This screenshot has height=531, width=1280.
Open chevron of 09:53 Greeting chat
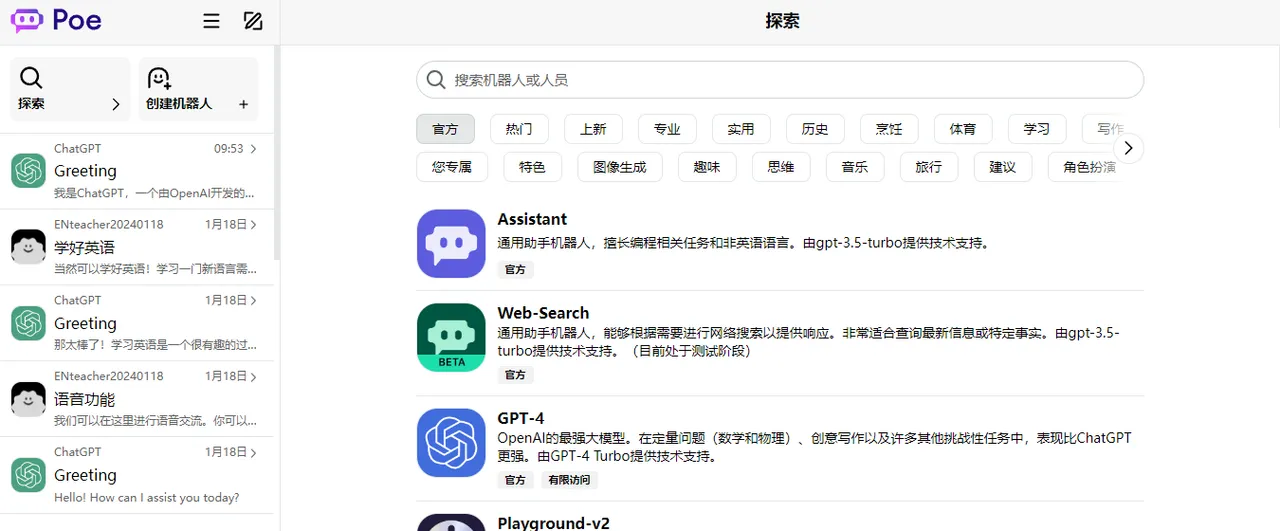point(254,149)
